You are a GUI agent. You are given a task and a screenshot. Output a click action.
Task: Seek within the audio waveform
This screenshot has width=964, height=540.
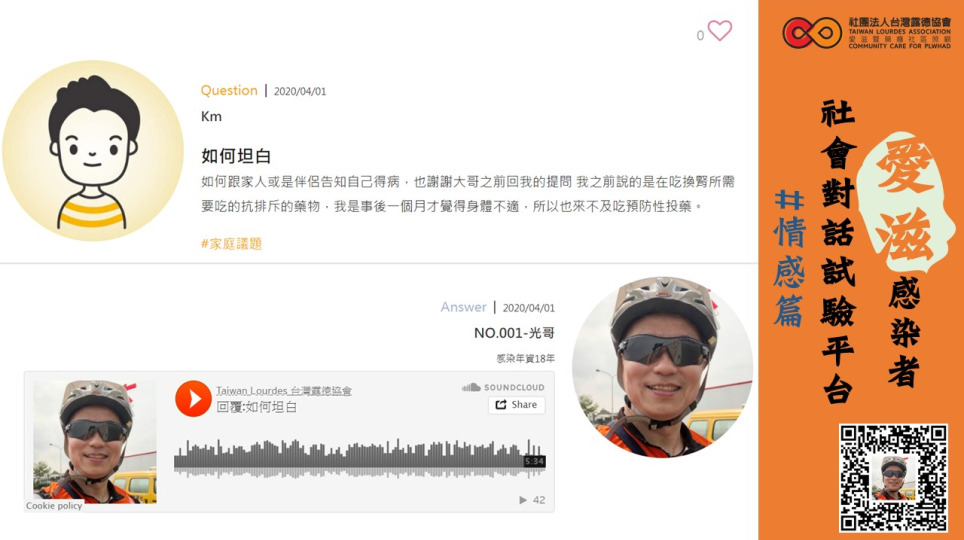pos(360,459)
